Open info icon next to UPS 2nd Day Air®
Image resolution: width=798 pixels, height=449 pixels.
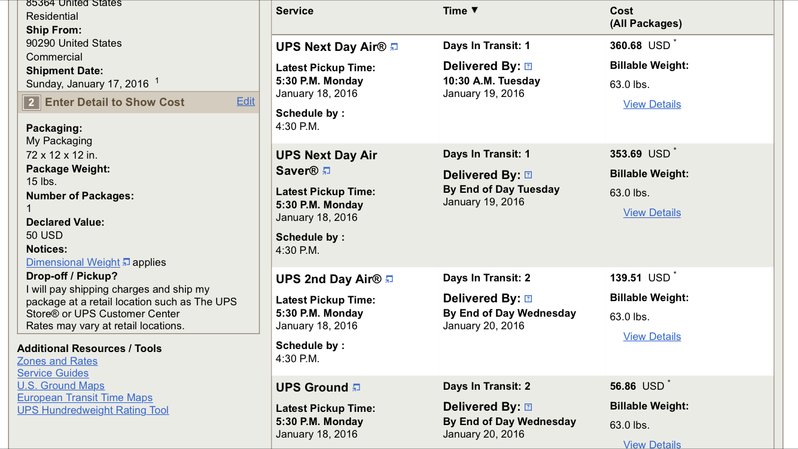click(x=389, y=279)
